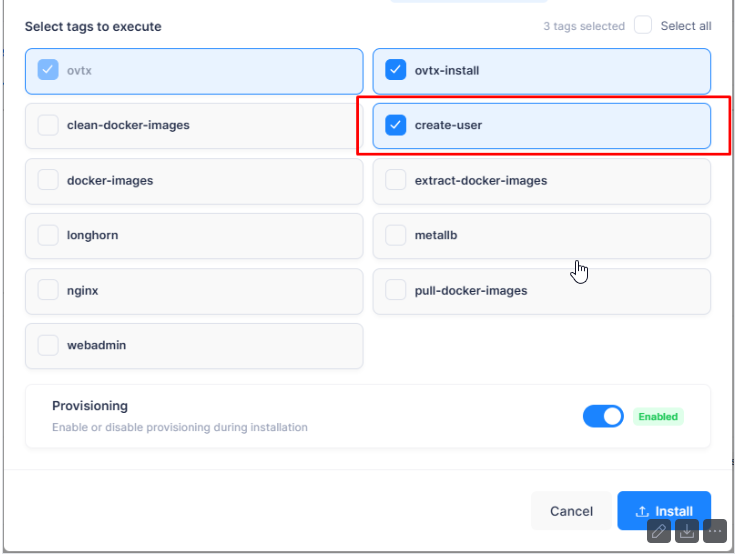Check the webadmin tag checkbox
Viewport: 742px width, 560px height.
point(48,346)
